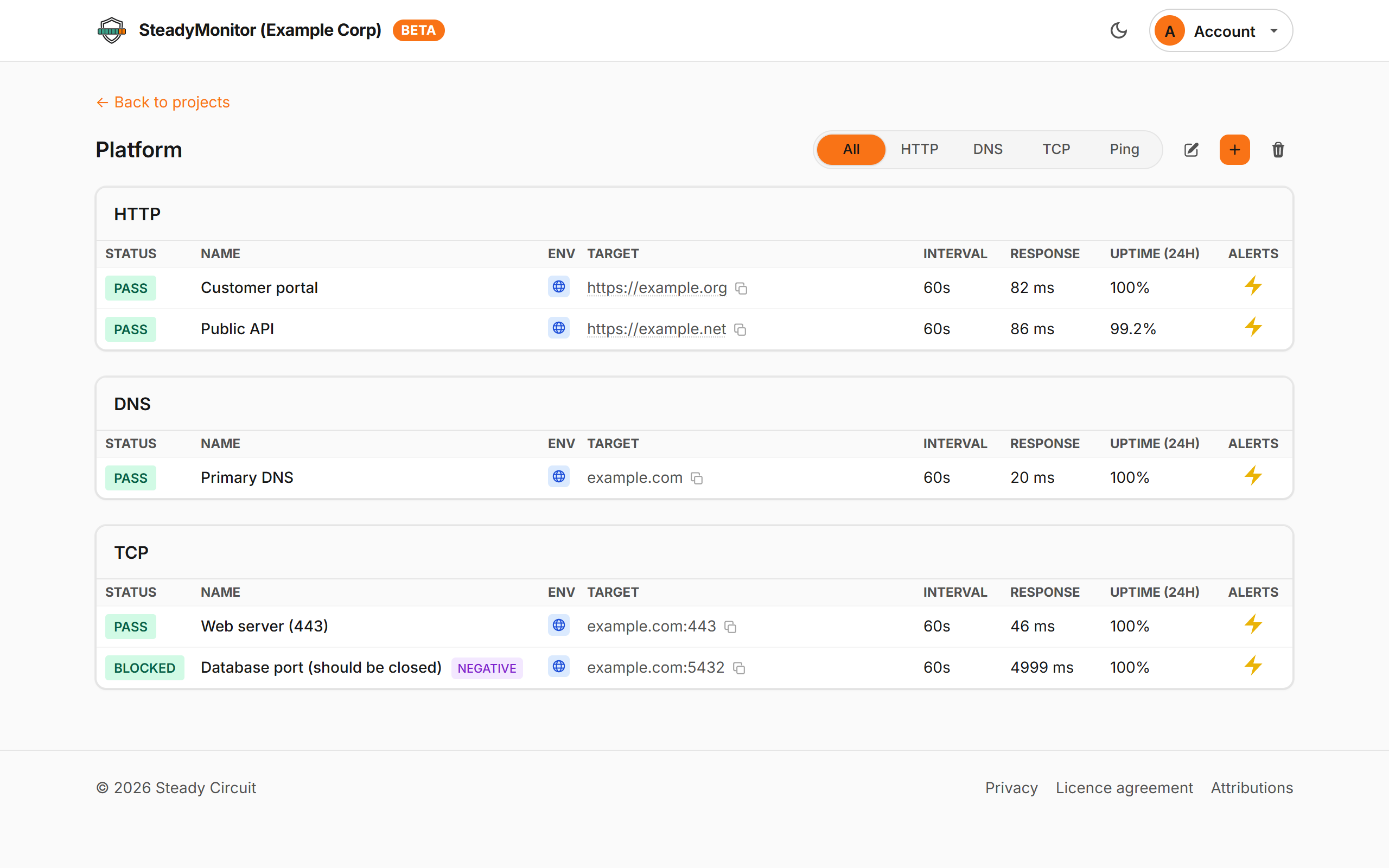
Task: Click PASS badge for Primary DNS
Action: [130, 478]
